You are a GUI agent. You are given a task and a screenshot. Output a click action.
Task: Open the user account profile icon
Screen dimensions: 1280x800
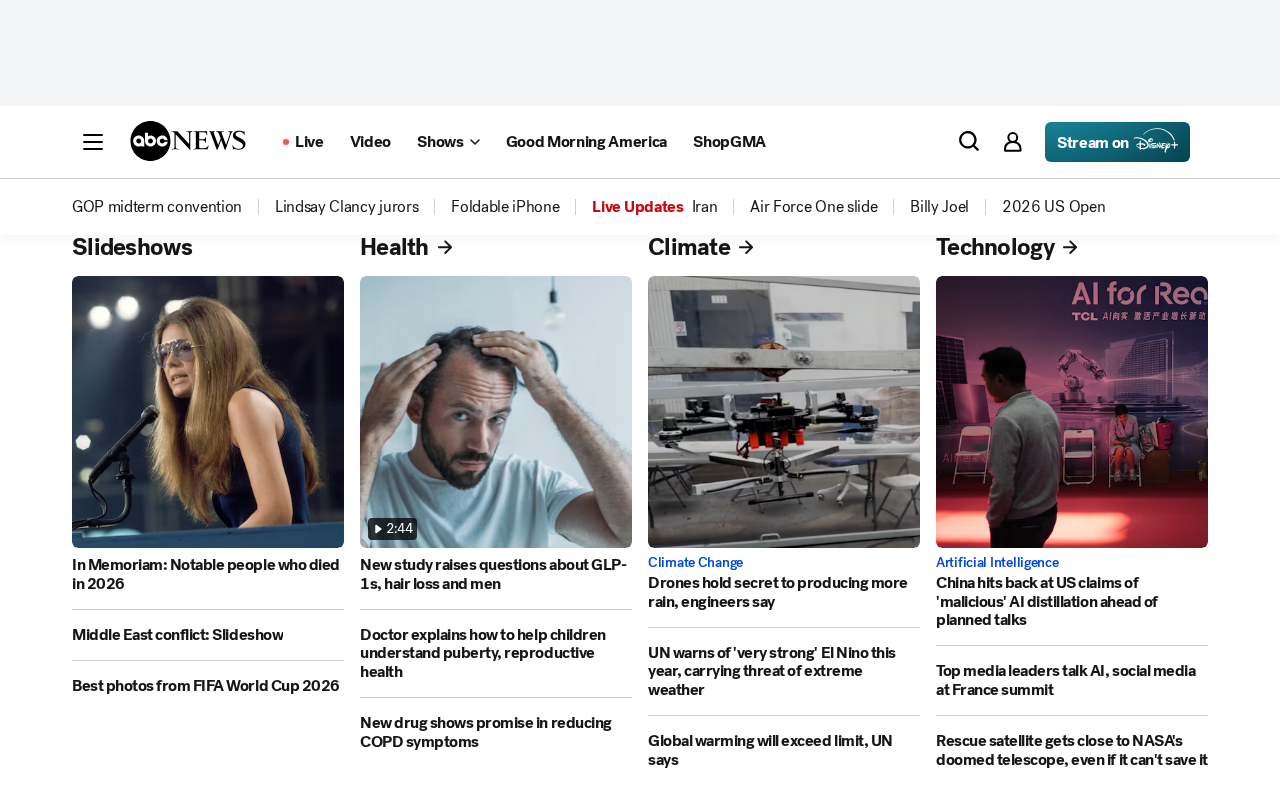[1013, 142]
